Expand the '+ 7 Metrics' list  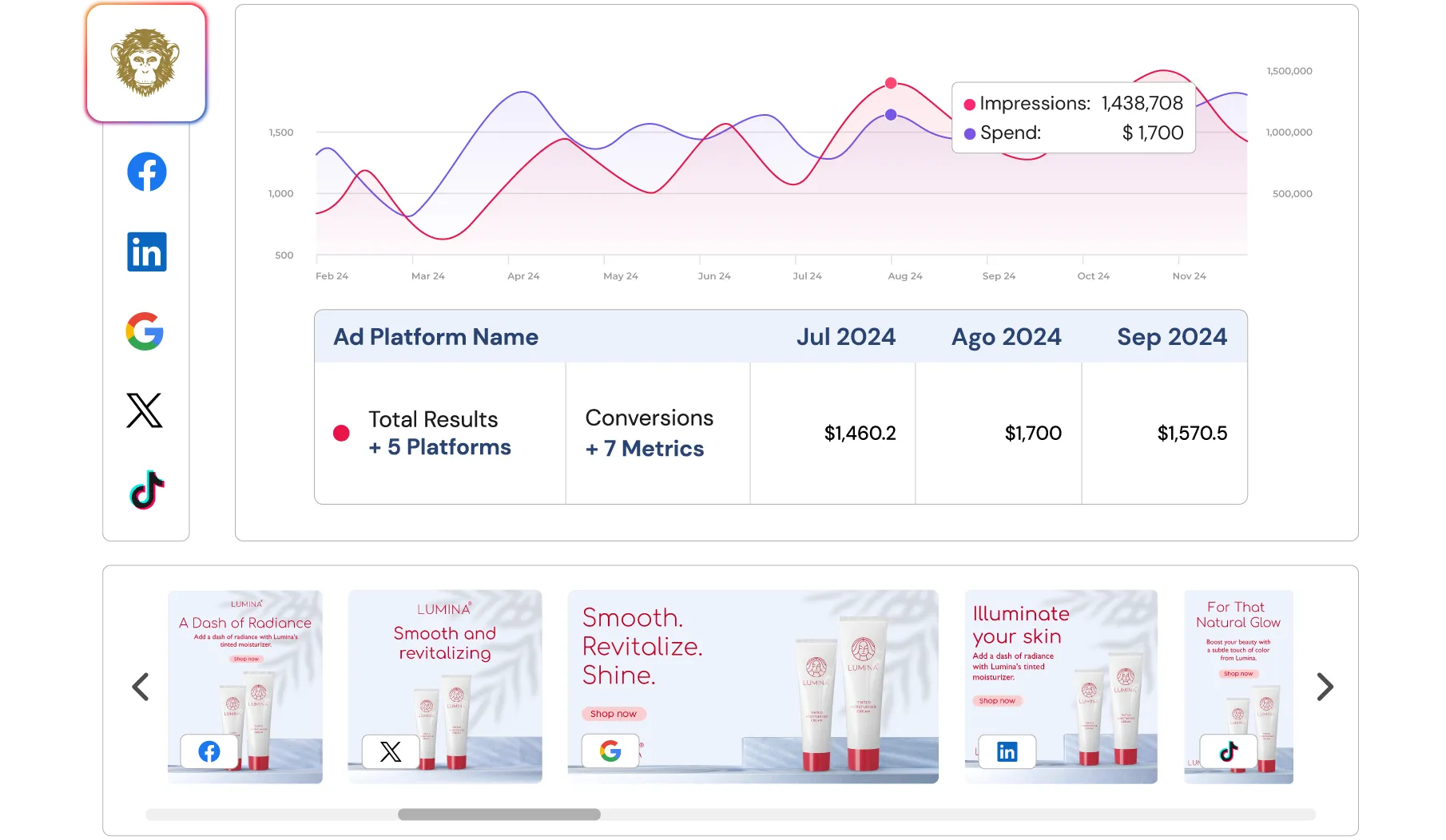pyautogui.click(x=645, y=449)
